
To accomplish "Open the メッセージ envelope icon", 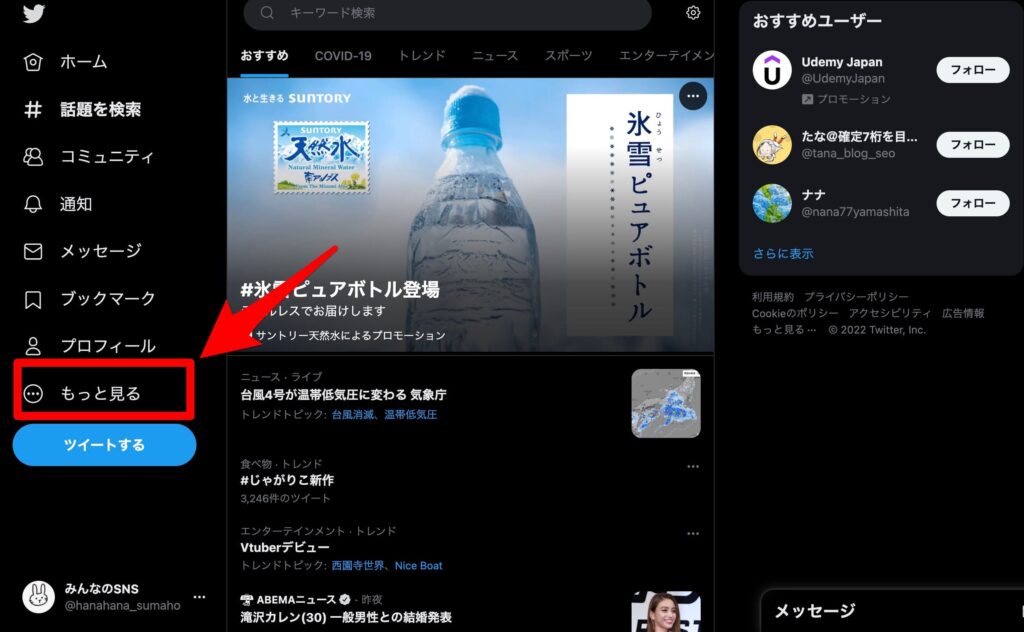I will (x=33, y=251).
